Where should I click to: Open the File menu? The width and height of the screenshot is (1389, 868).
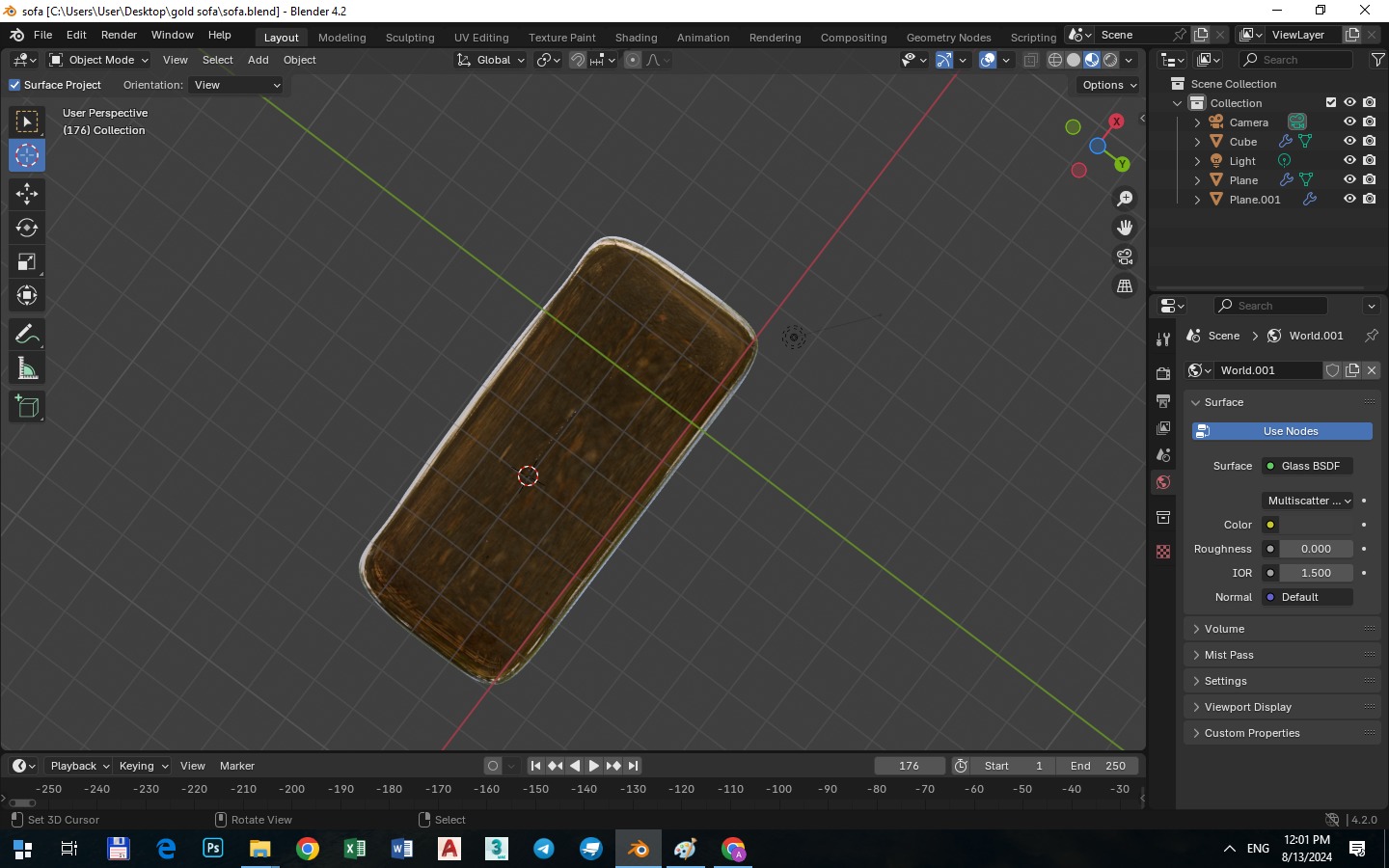click(x=42, y=35)
